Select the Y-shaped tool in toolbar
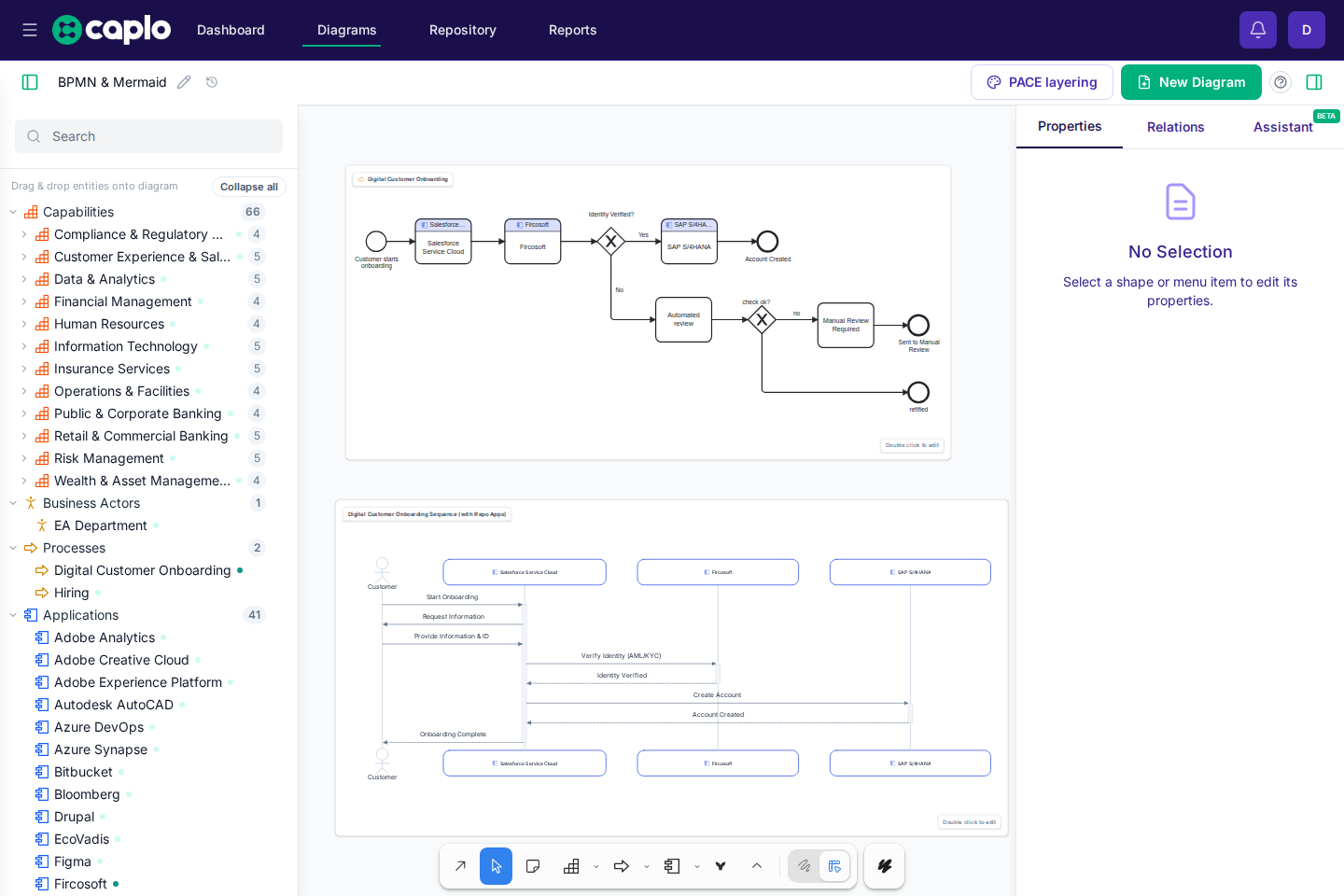 point(721,866)
